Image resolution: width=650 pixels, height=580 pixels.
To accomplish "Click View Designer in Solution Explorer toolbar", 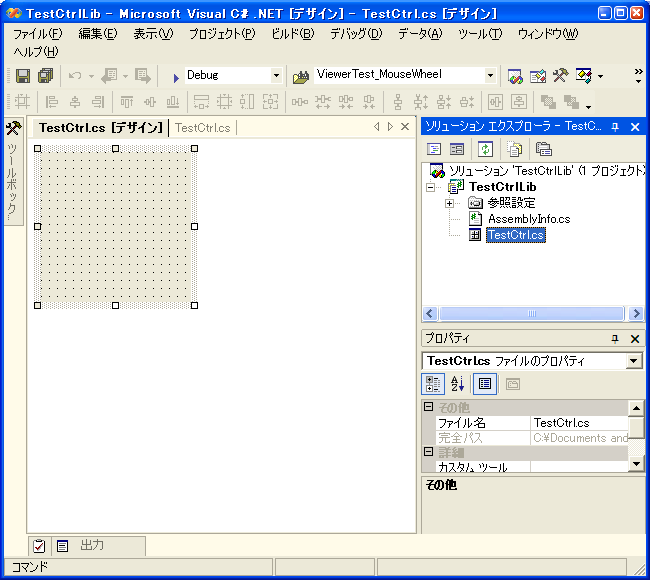I will (x=457, y=149).
